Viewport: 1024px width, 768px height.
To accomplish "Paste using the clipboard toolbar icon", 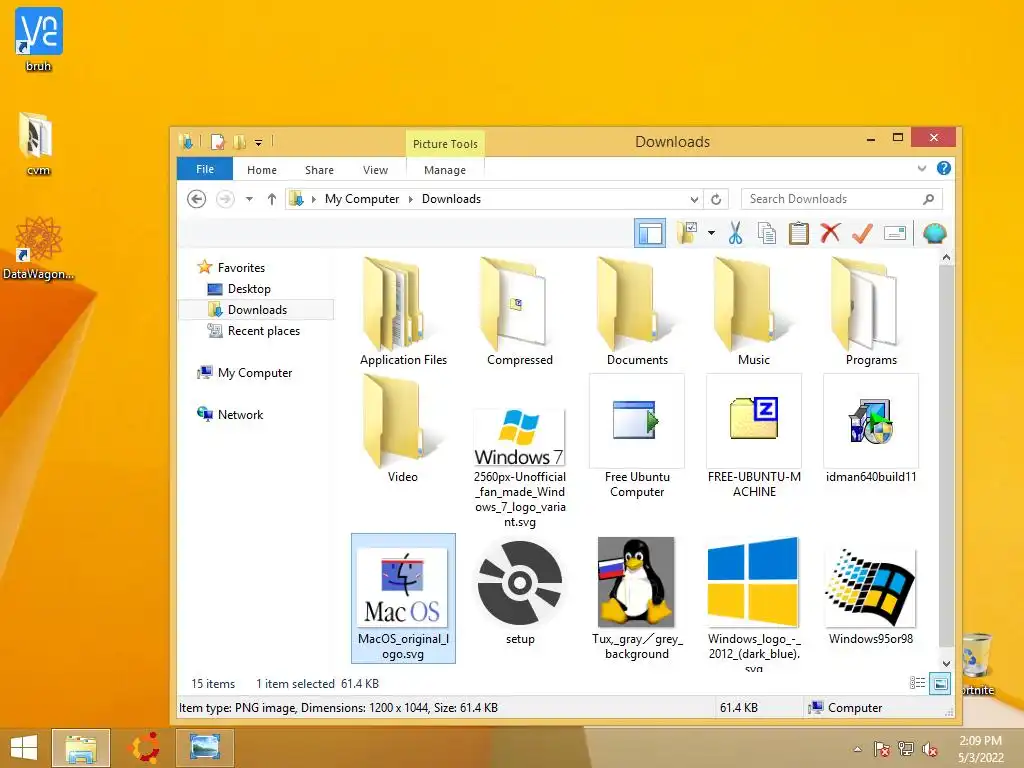I will click(x=798, y=233).
